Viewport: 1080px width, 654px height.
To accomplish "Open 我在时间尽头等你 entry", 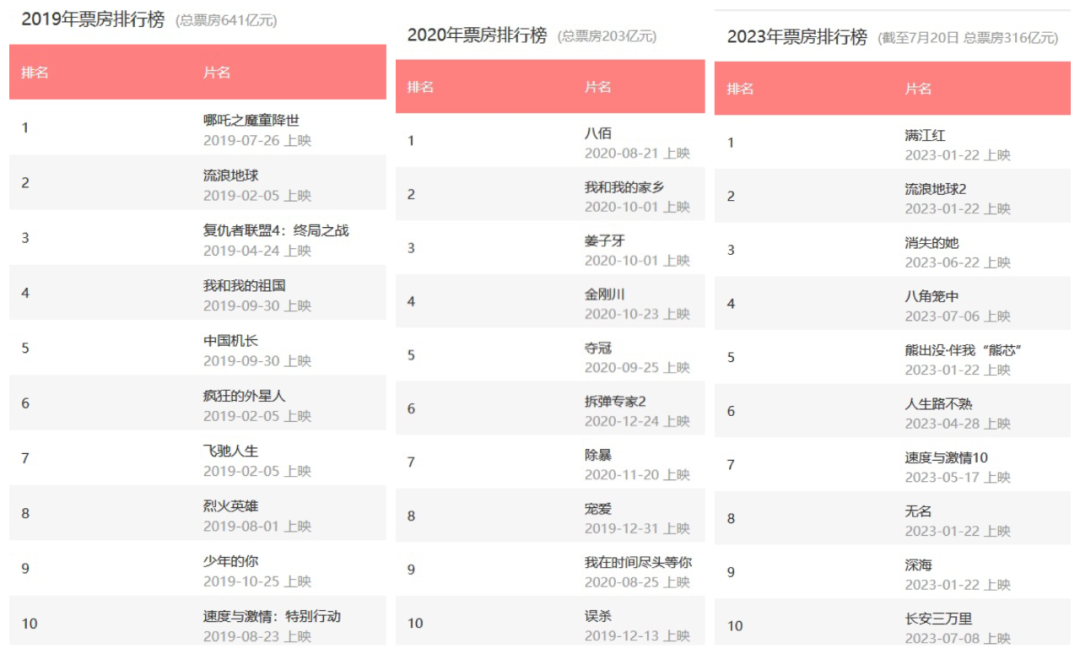I will pyautogui.click(x=638, y=562).
